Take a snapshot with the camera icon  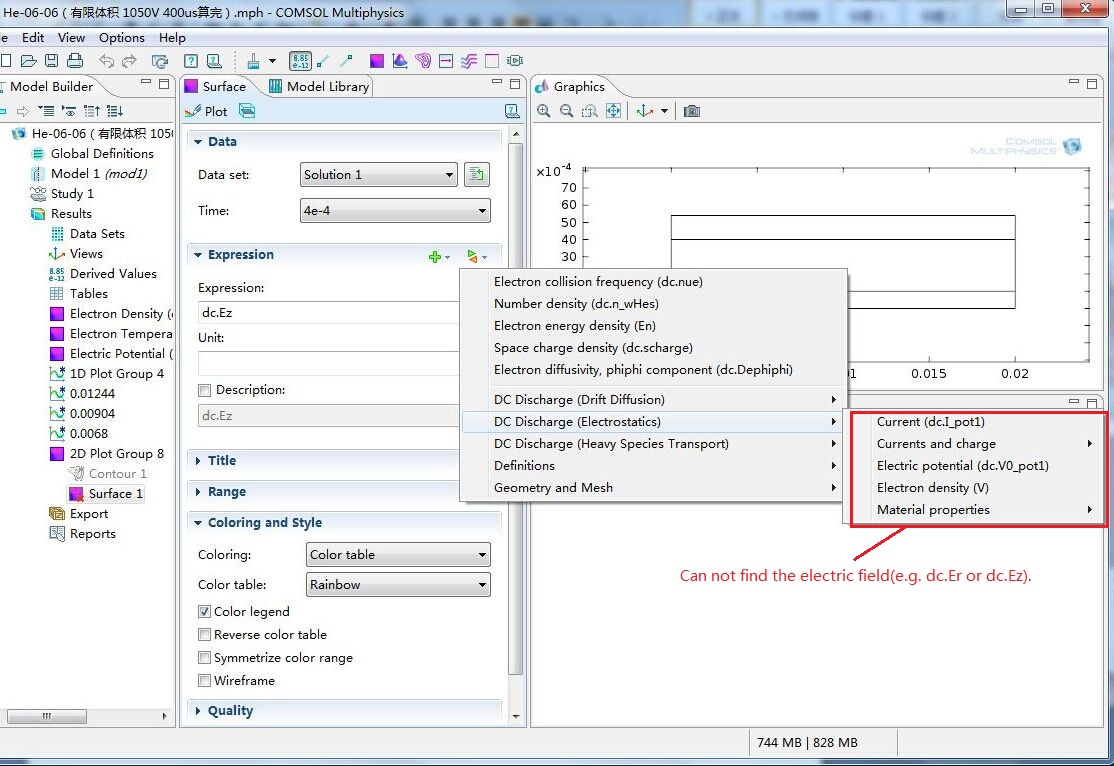tap(692, 111)
